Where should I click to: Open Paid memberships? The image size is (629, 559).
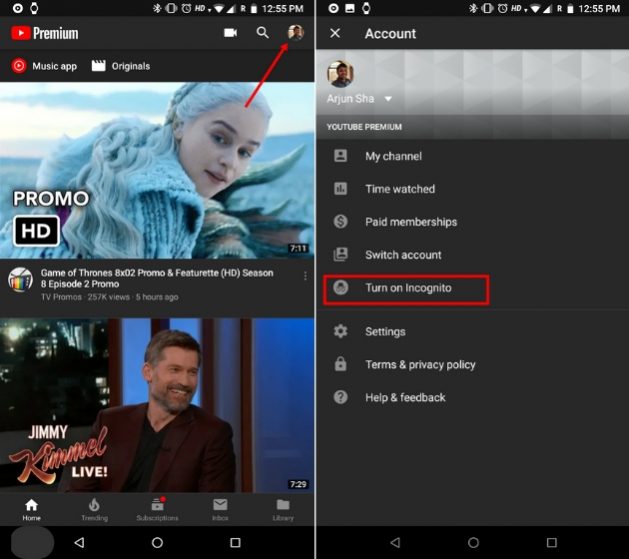pos(472,222)
